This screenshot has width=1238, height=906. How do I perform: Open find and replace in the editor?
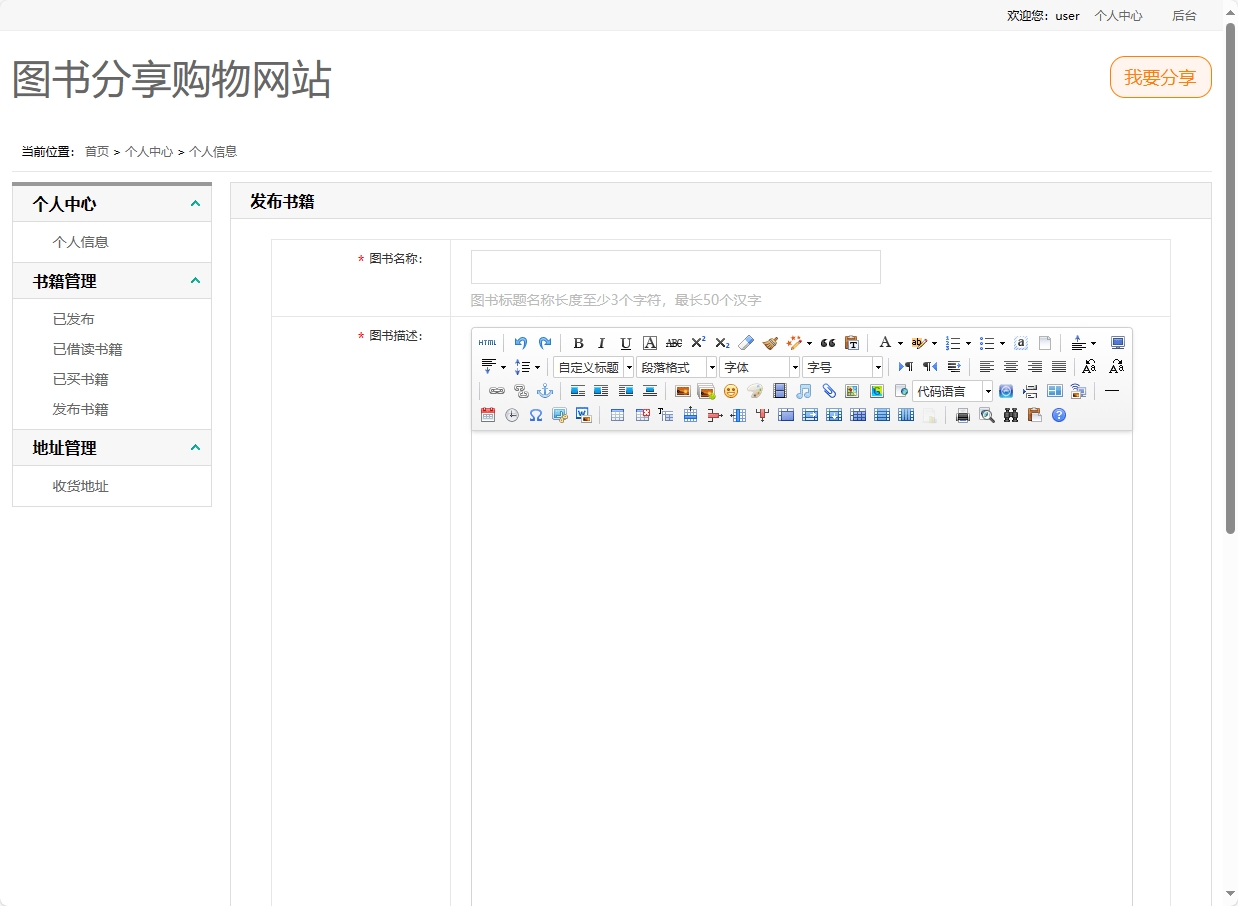[x=1011, y=415]
